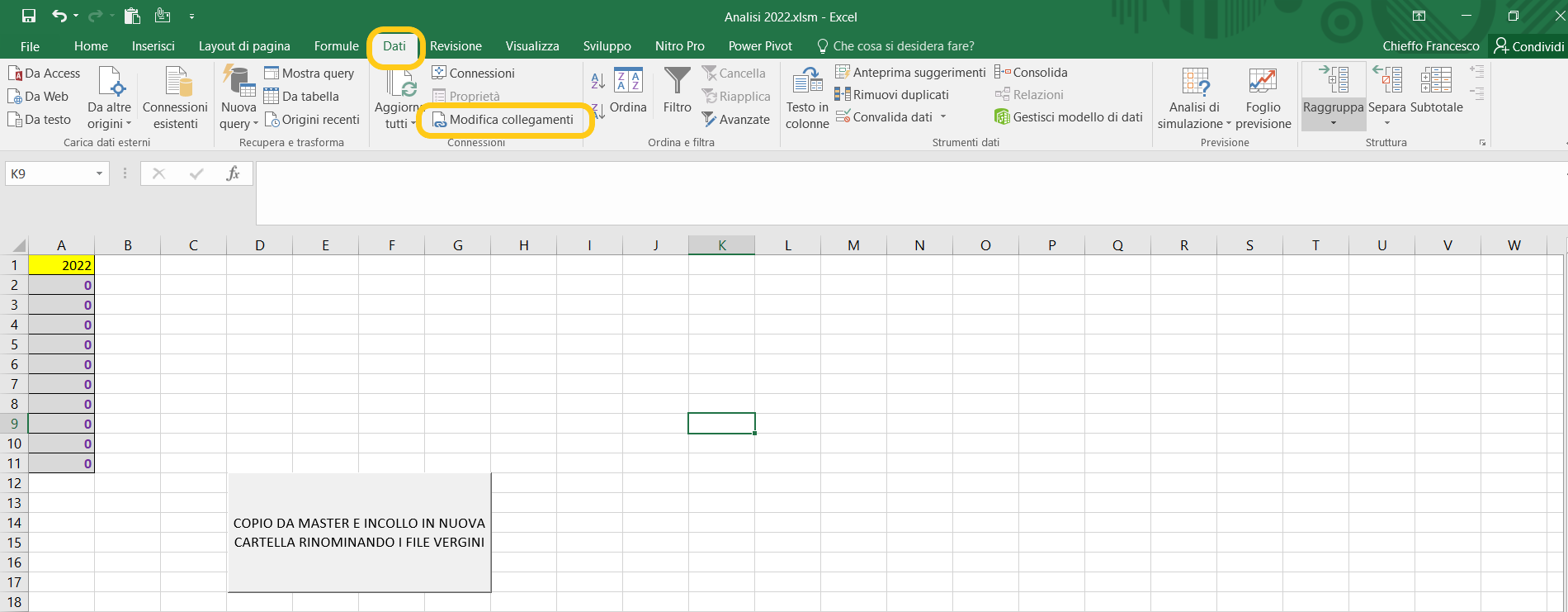This screenshot has height=612, width=1568.
Task: Import data Da testo
Action: [x=40, y=120]
